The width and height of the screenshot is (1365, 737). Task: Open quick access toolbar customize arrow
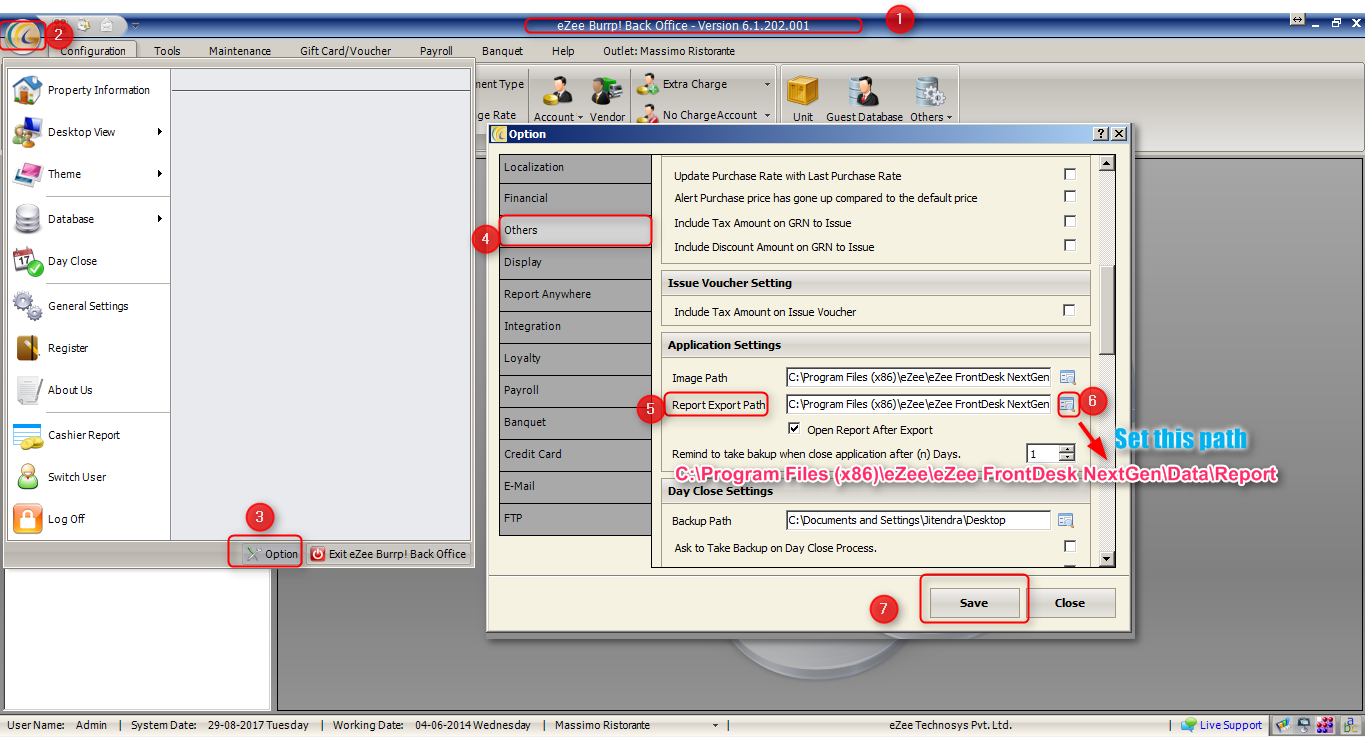[x=135, y=25]
